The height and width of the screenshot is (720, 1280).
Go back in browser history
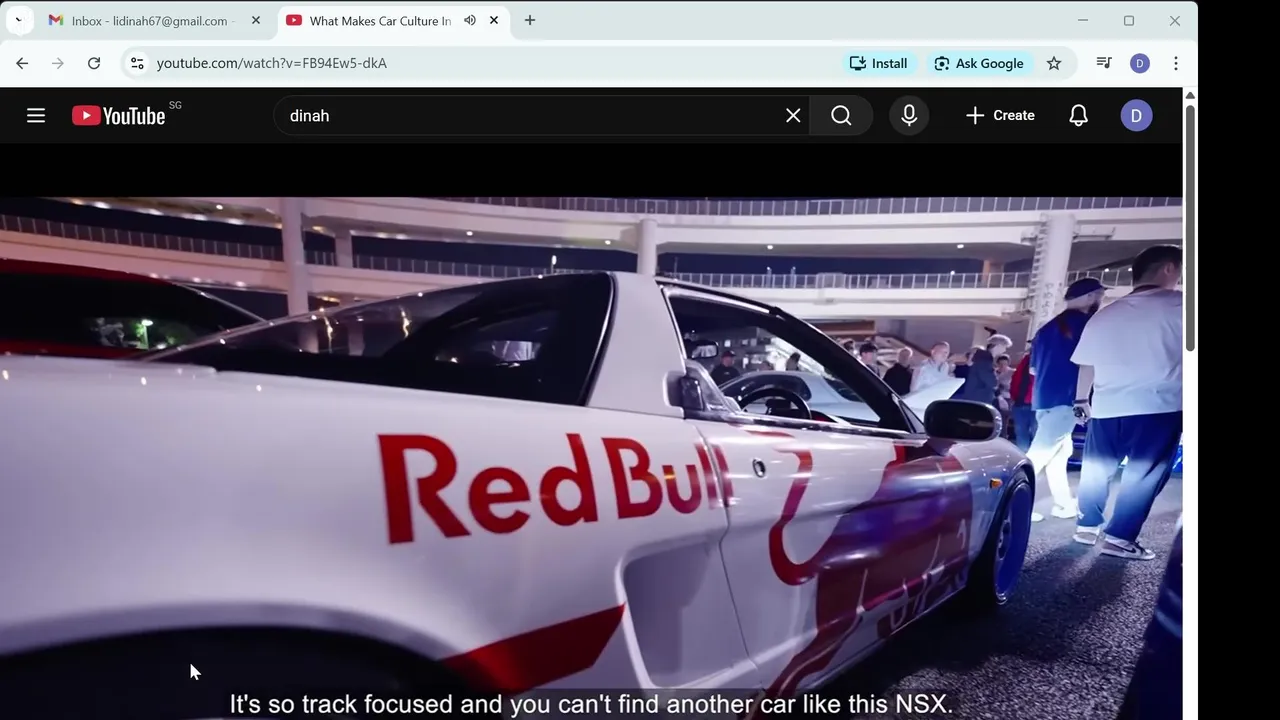click(x=22, y=63)
